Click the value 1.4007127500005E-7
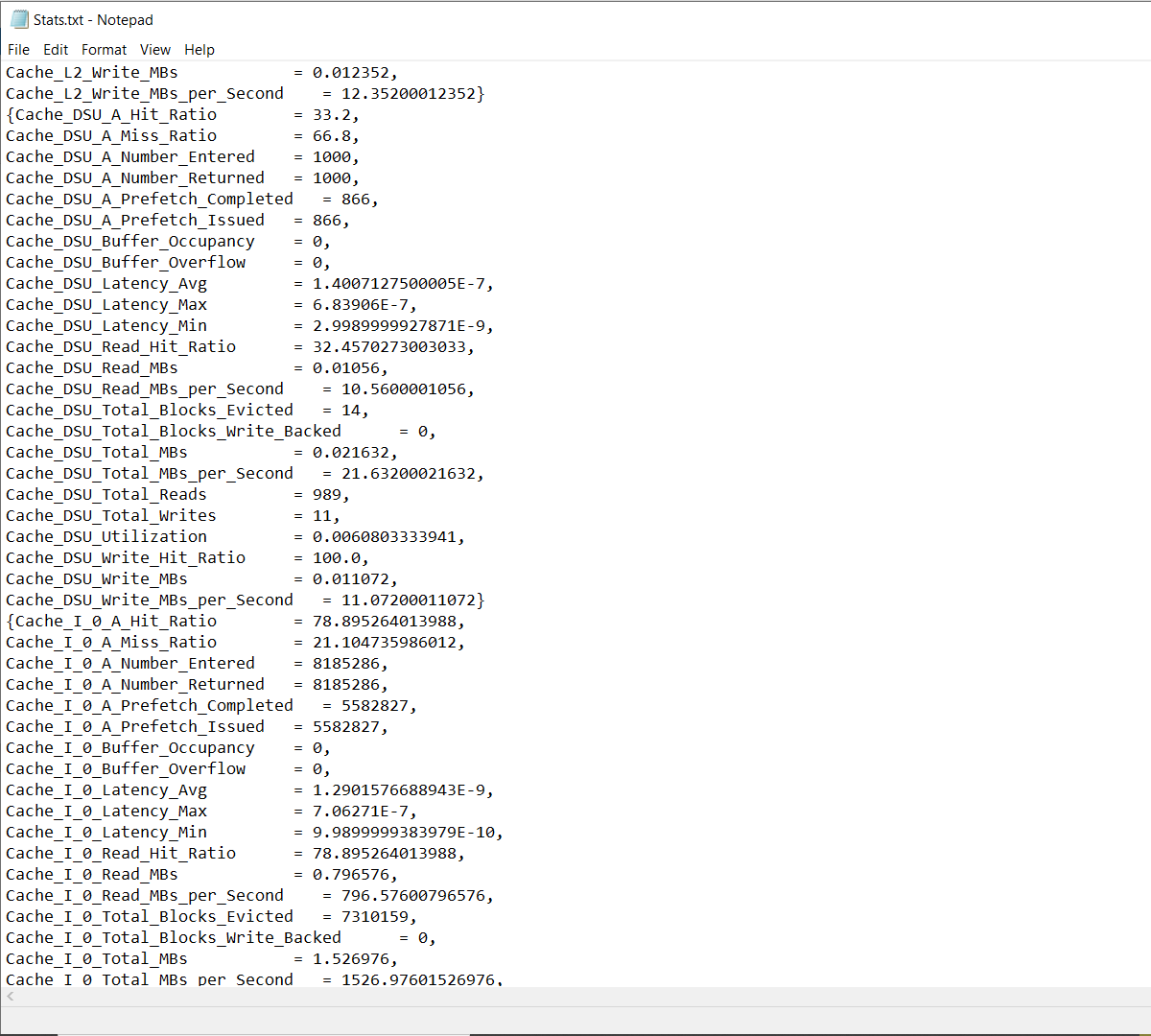The height and width of the screenshot is (1036, 1151). click(x=399, y=284)
